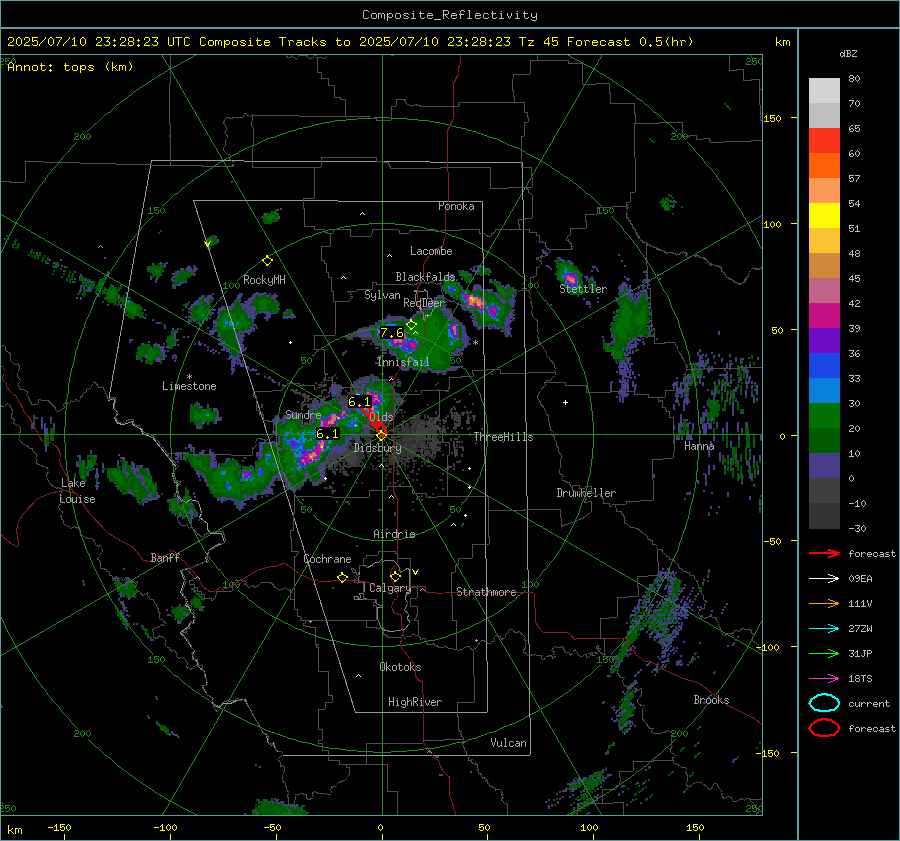
Task: Click the -150 tick on bottom axis
Action: click(x=59, y=827)
